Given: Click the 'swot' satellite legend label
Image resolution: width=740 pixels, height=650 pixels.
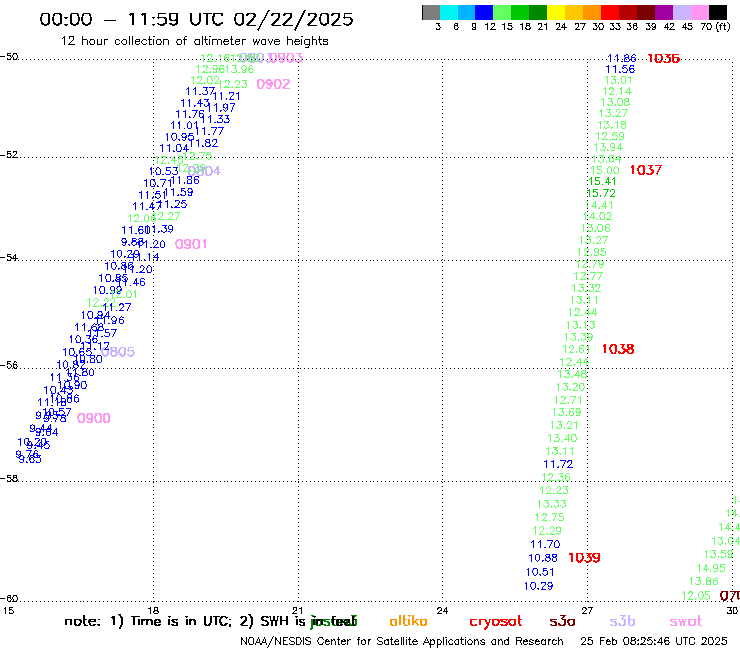Looking at the screenshot, I should (x=686, y=622).
